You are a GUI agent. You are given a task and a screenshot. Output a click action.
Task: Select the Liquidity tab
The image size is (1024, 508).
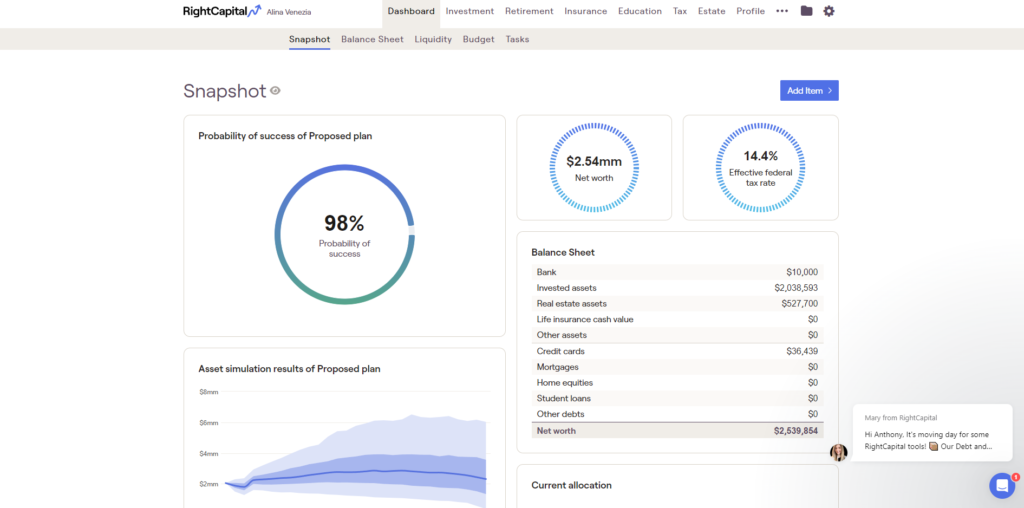(433, 39)
